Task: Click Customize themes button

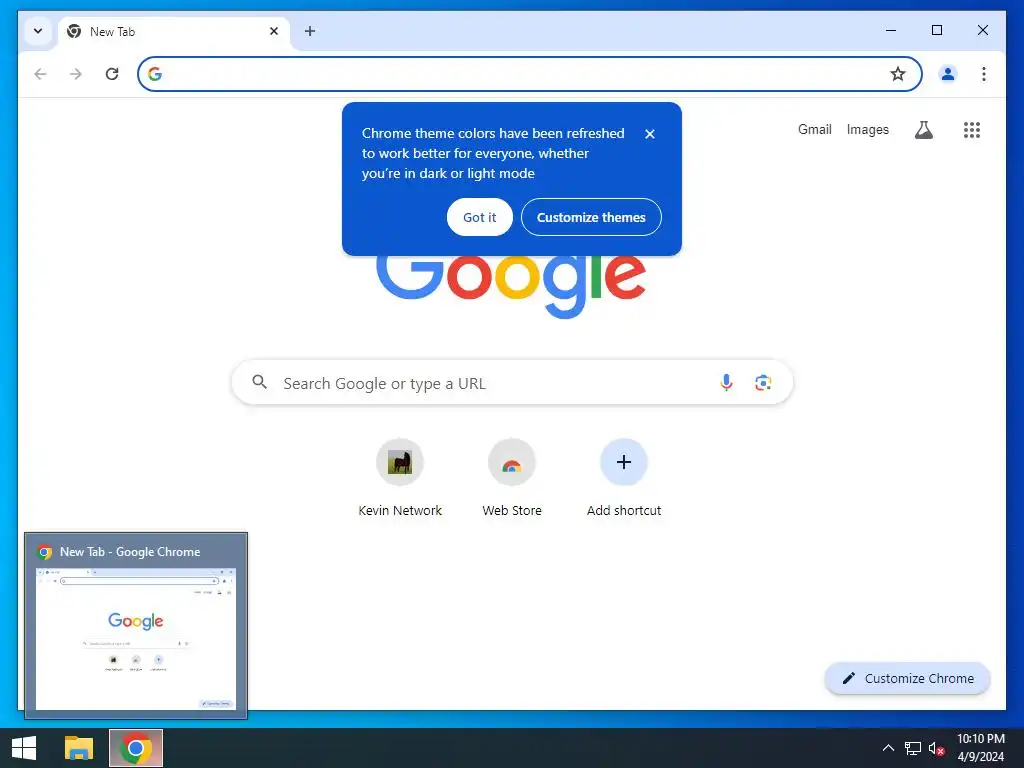Action: point(591,217)
